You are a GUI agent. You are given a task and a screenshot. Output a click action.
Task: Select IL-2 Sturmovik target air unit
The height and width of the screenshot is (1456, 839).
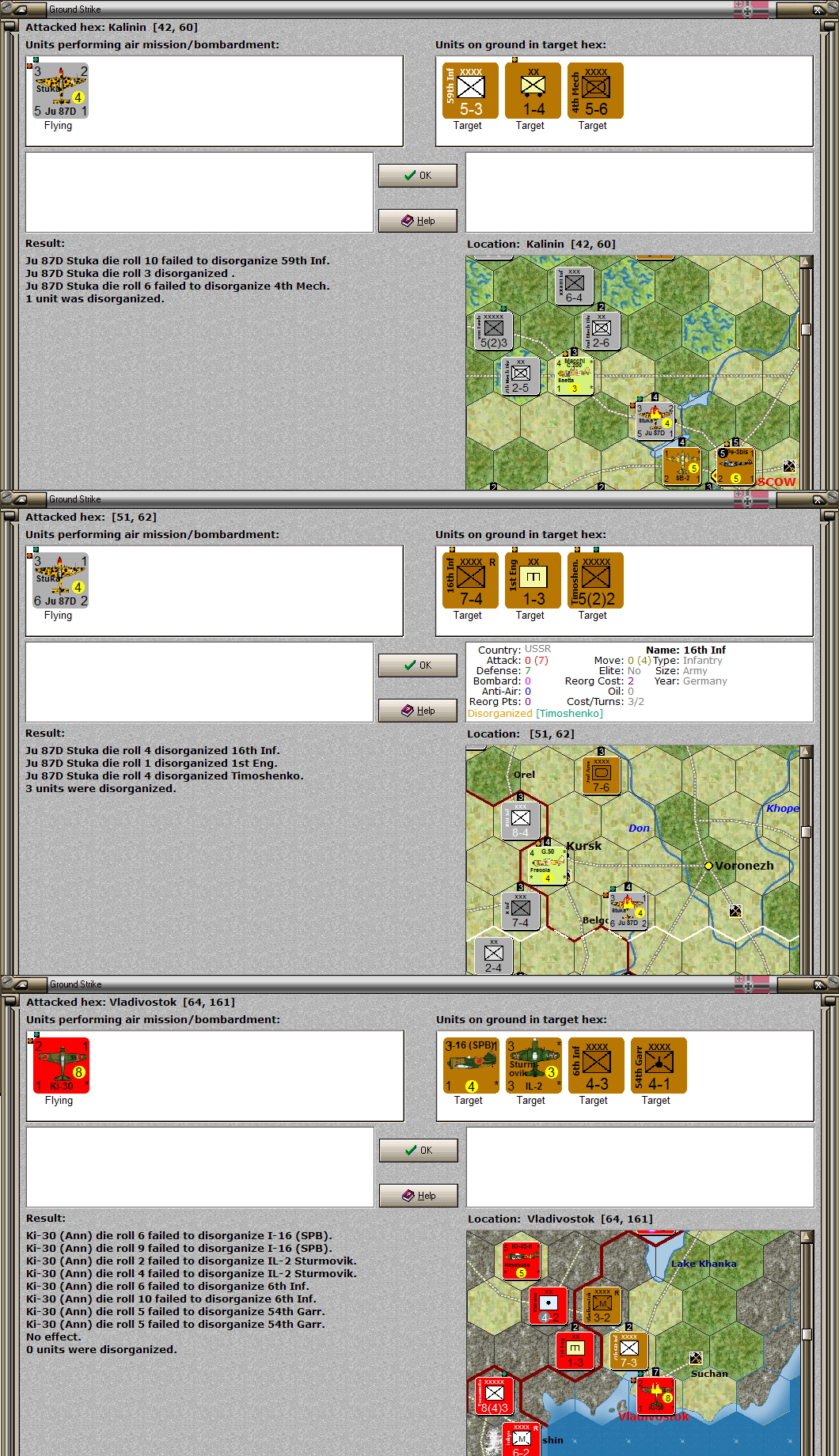tap(533, 1066)
